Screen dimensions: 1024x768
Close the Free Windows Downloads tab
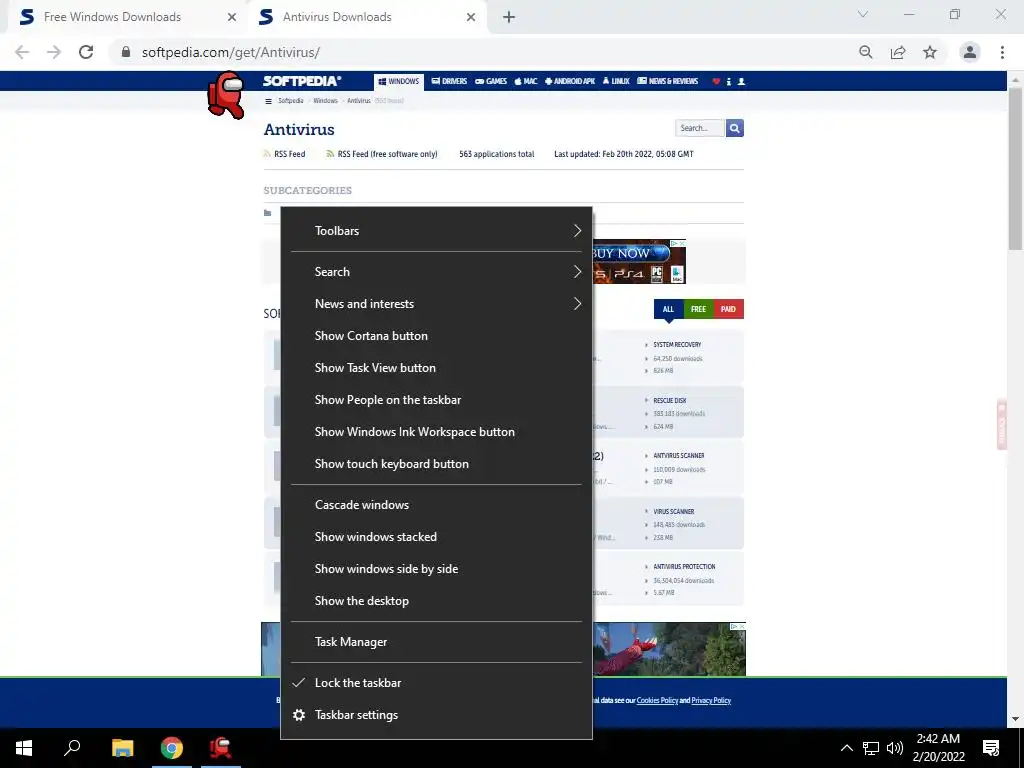232,17
